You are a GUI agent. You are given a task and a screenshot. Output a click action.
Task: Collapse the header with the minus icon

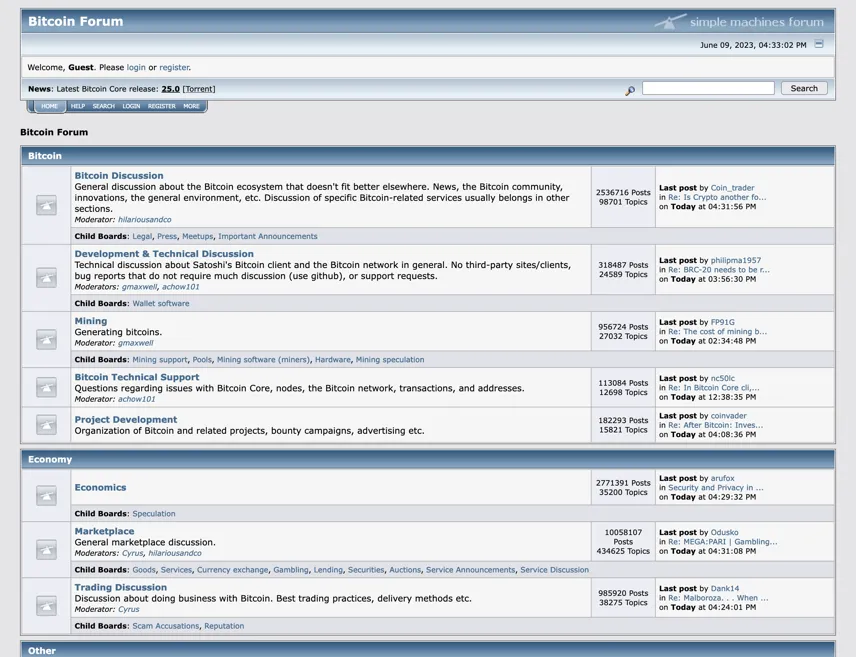[x=819, y=44]
